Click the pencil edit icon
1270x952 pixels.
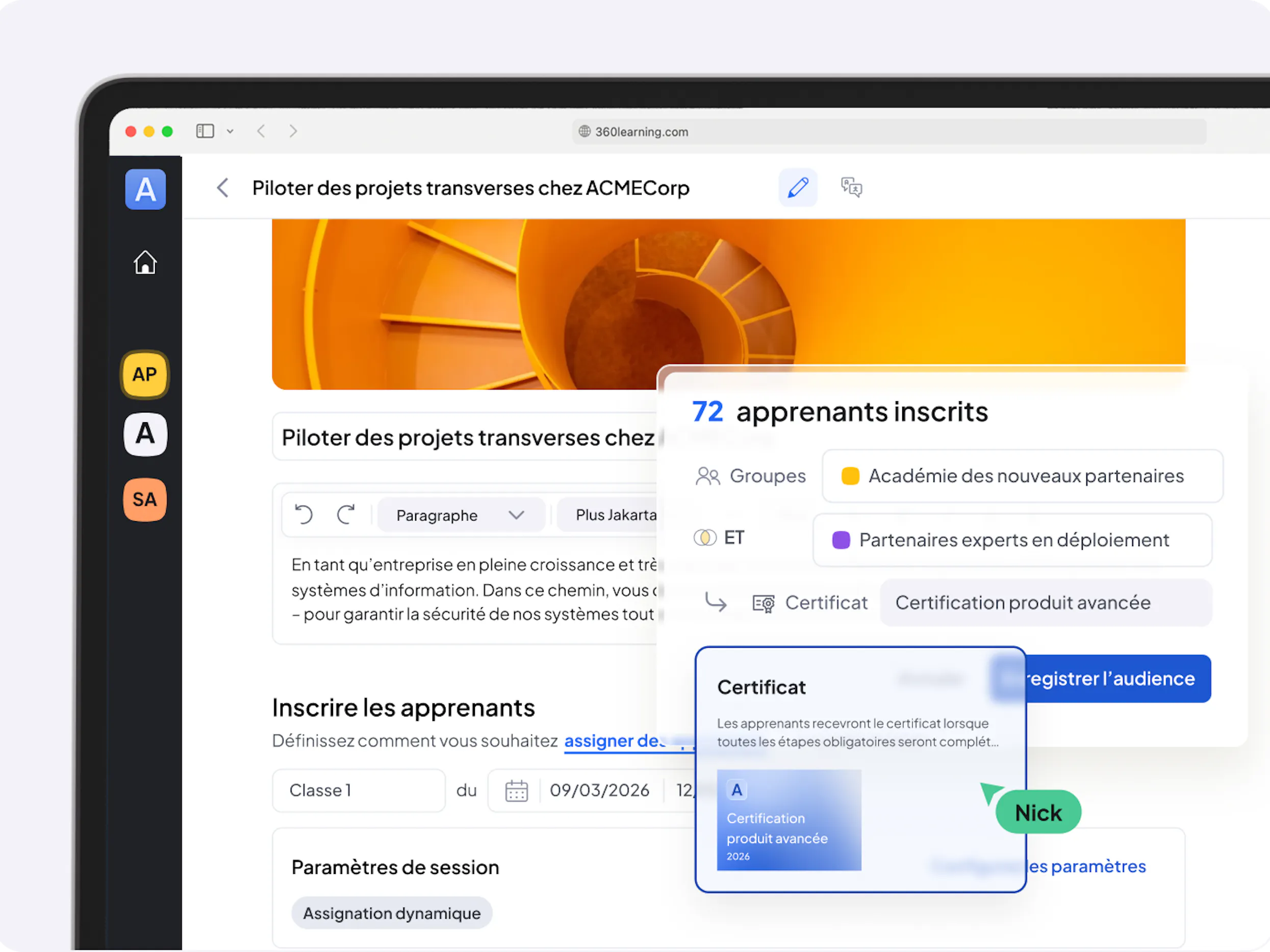798,188
